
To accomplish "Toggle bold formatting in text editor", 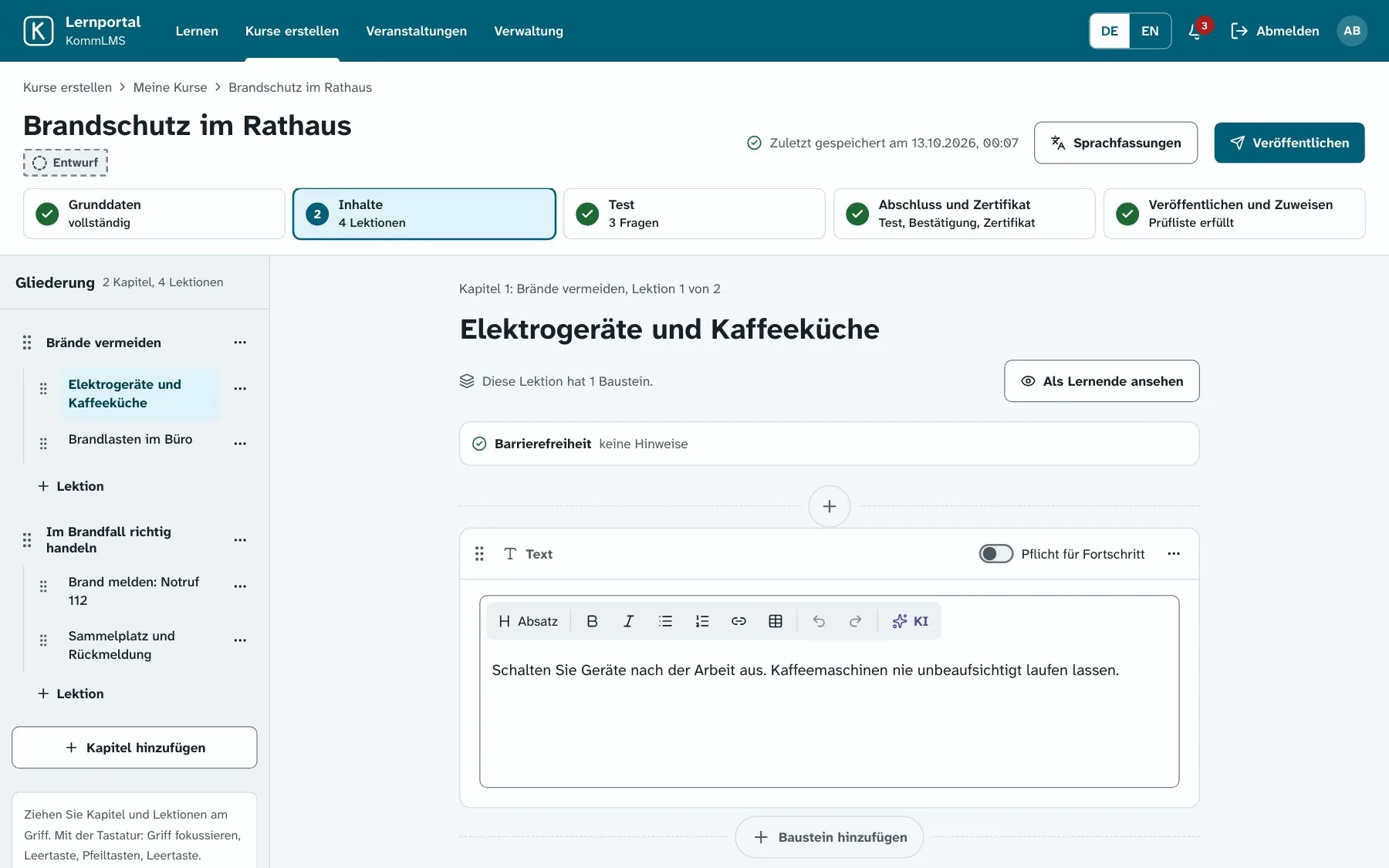I will click(x=592, y=621).
